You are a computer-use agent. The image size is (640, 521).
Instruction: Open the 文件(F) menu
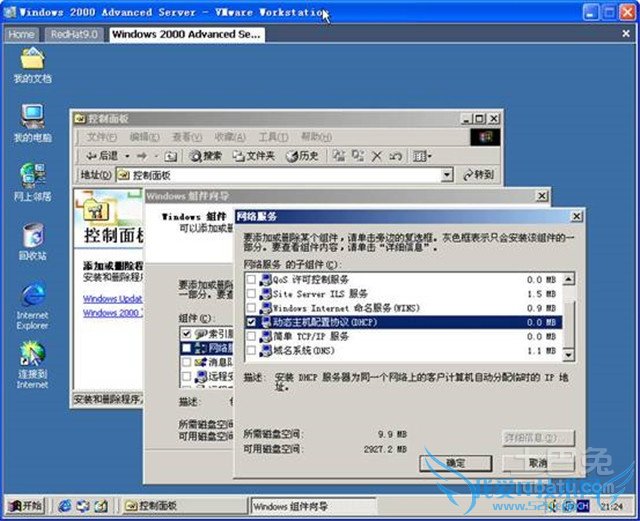101,137
